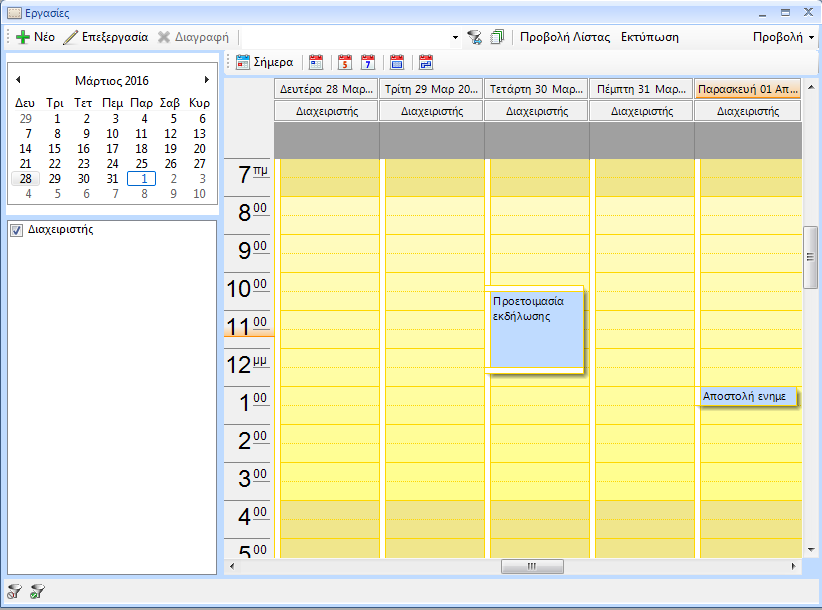This screenshot has width=822, height=610.
Task: Apply filter using green funnel icon at bottom
Action: pos(38,592)
